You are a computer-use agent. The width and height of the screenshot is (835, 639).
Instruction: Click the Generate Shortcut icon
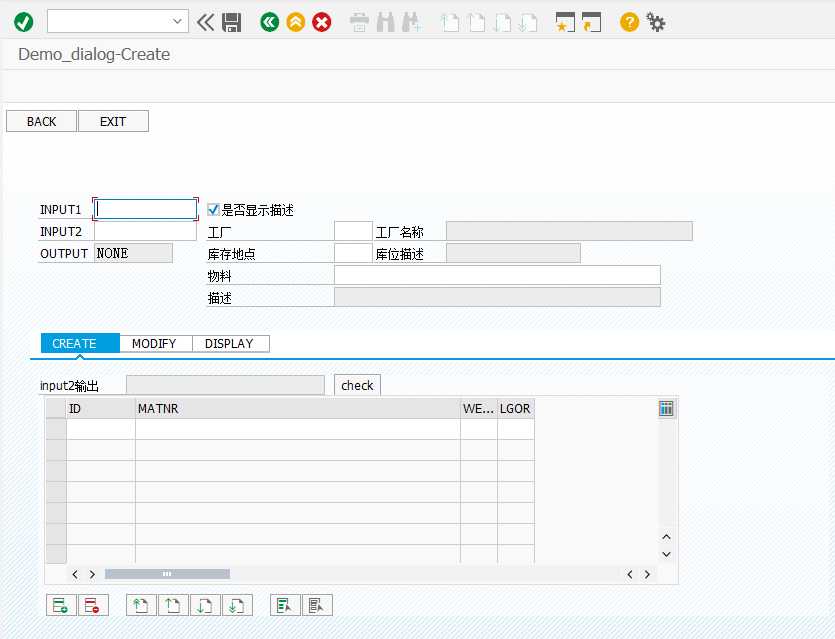(591, 22)
